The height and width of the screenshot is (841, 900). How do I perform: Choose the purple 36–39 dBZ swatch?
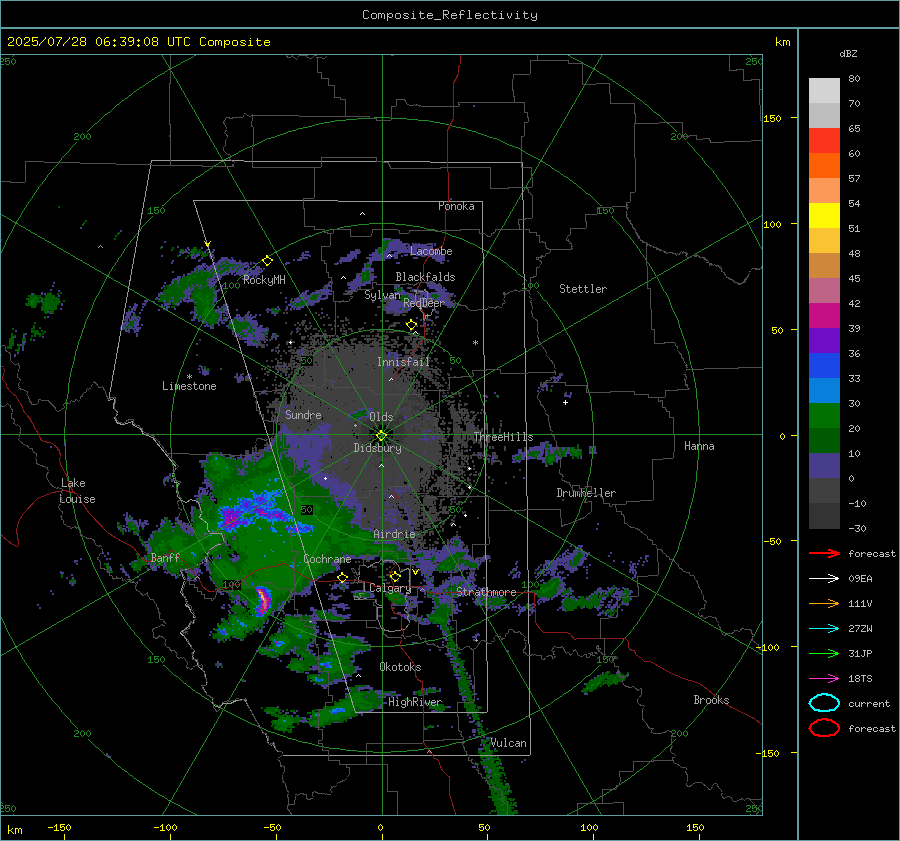coord(824,341)
